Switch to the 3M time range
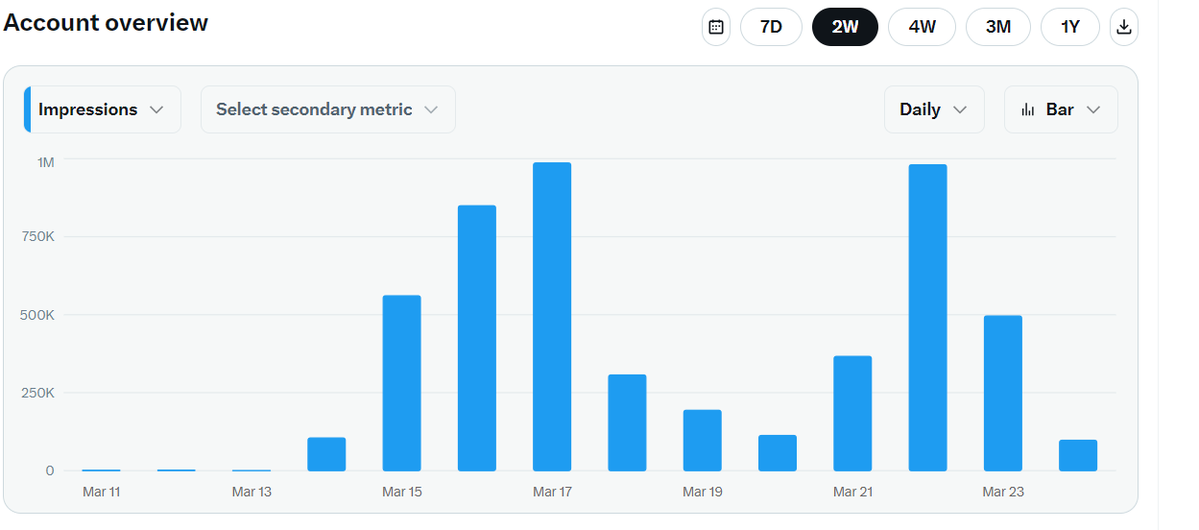 click(998, 27)
